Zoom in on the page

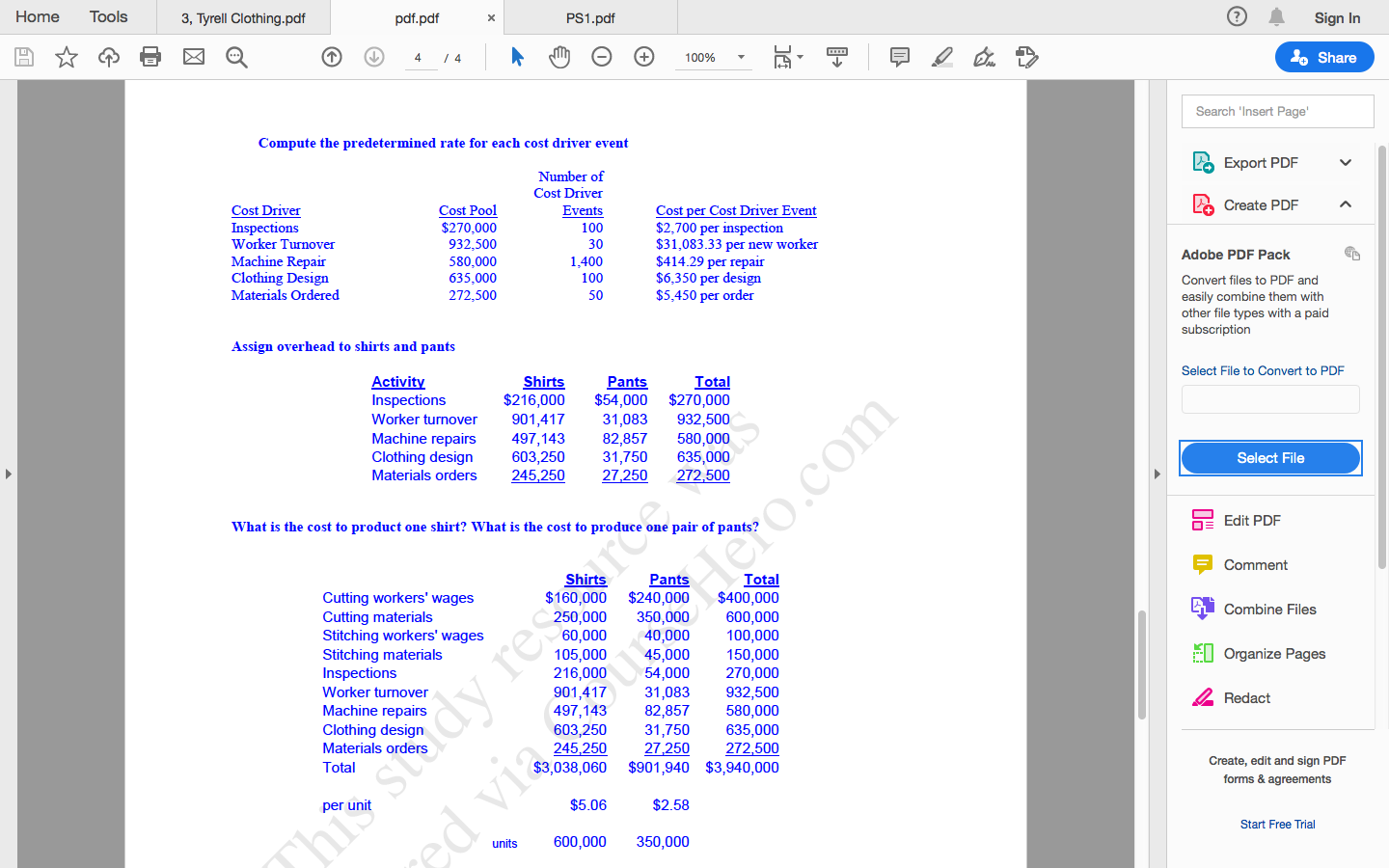643,57
